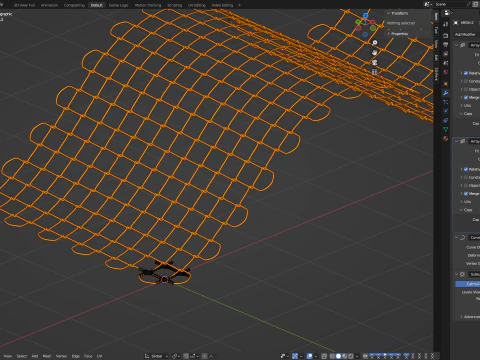Toggle Relative Offset checkbox in first Array modifier
The height and width of the screenshot is (360, 480).
(466, 73)
